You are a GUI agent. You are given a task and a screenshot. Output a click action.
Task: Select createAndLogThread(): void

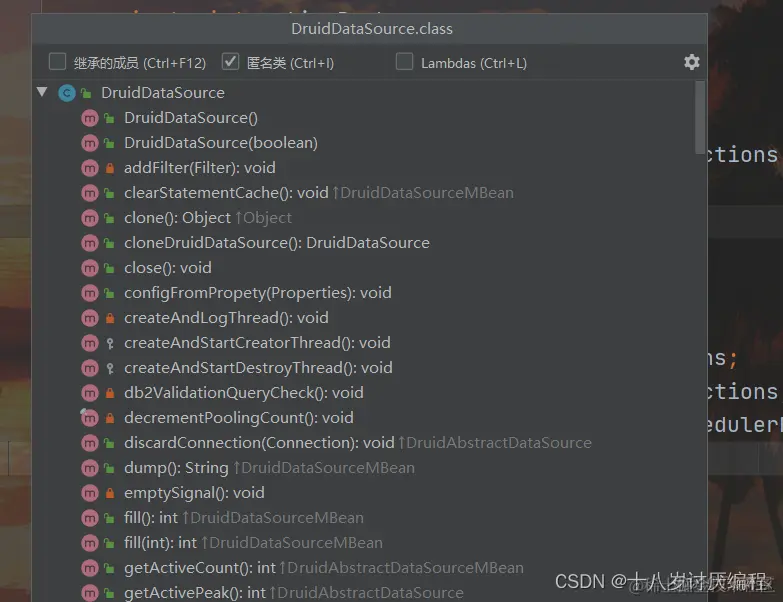[x=226, y=317]
